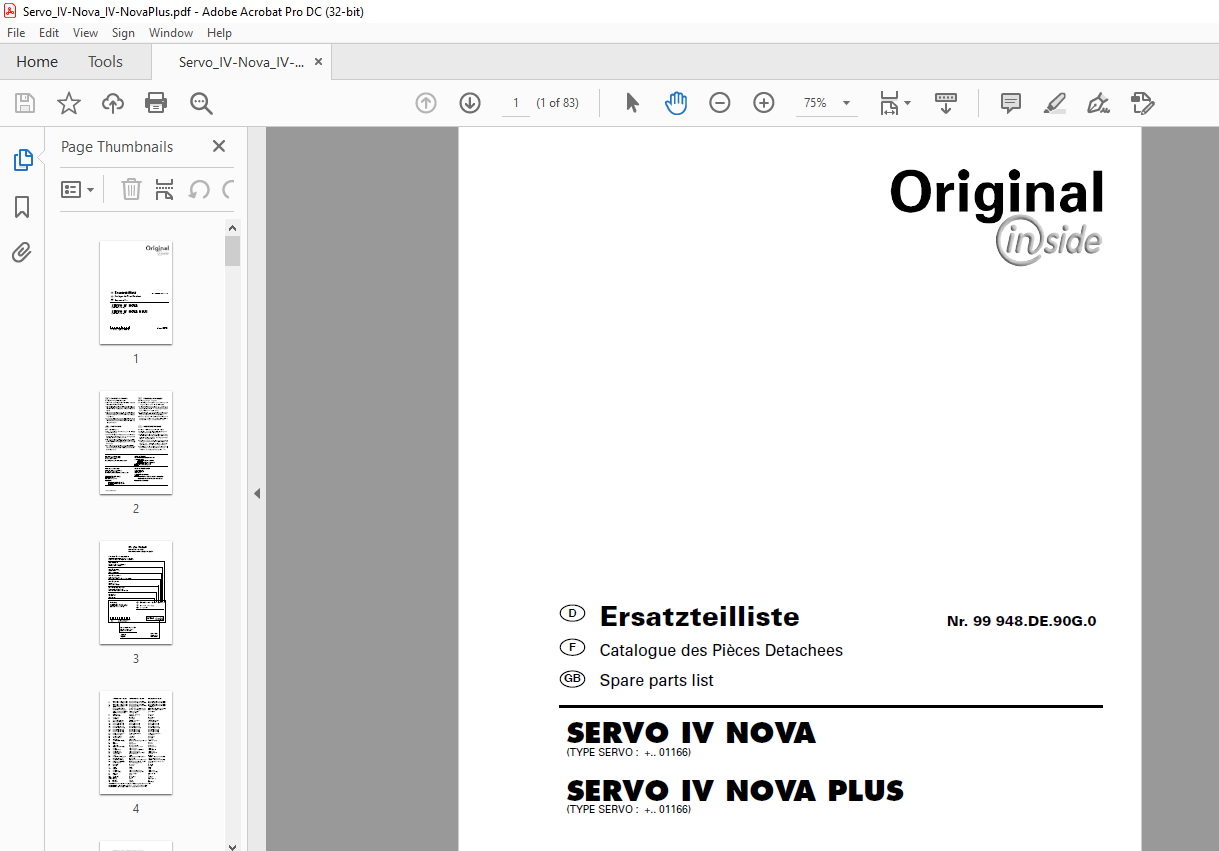Click the scrolling mode download-style icon
The image size is (1219, 851).
pos(945,103)
